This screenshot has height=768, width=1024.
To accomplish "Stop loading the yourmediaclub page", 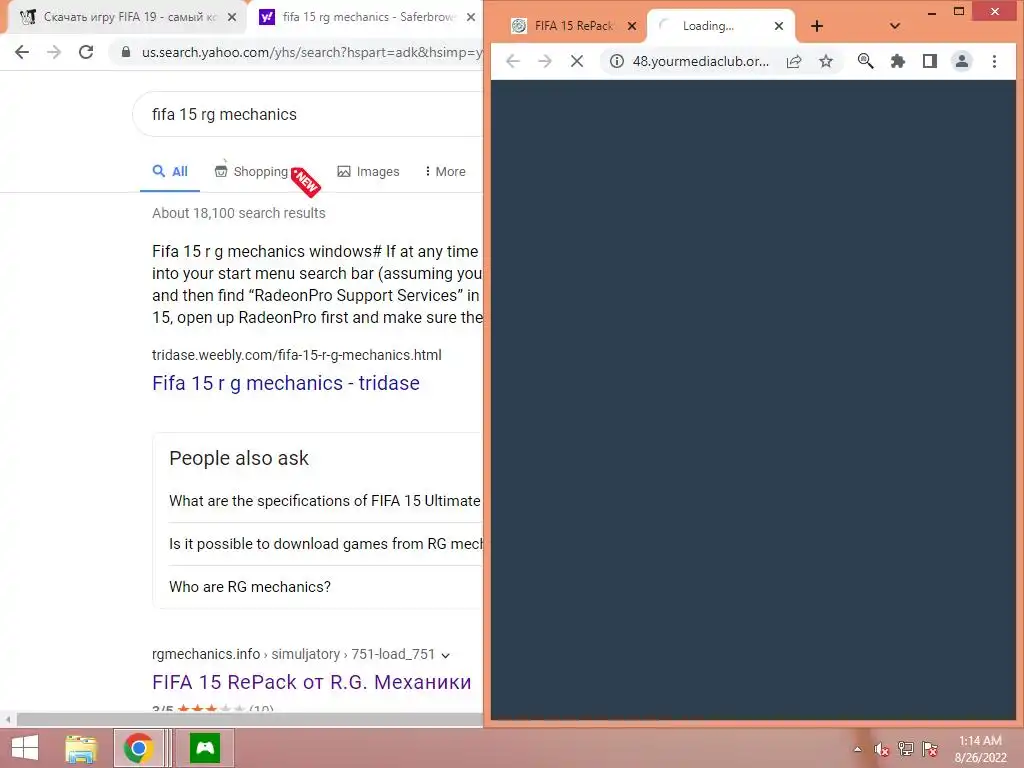I will point(577,61).
